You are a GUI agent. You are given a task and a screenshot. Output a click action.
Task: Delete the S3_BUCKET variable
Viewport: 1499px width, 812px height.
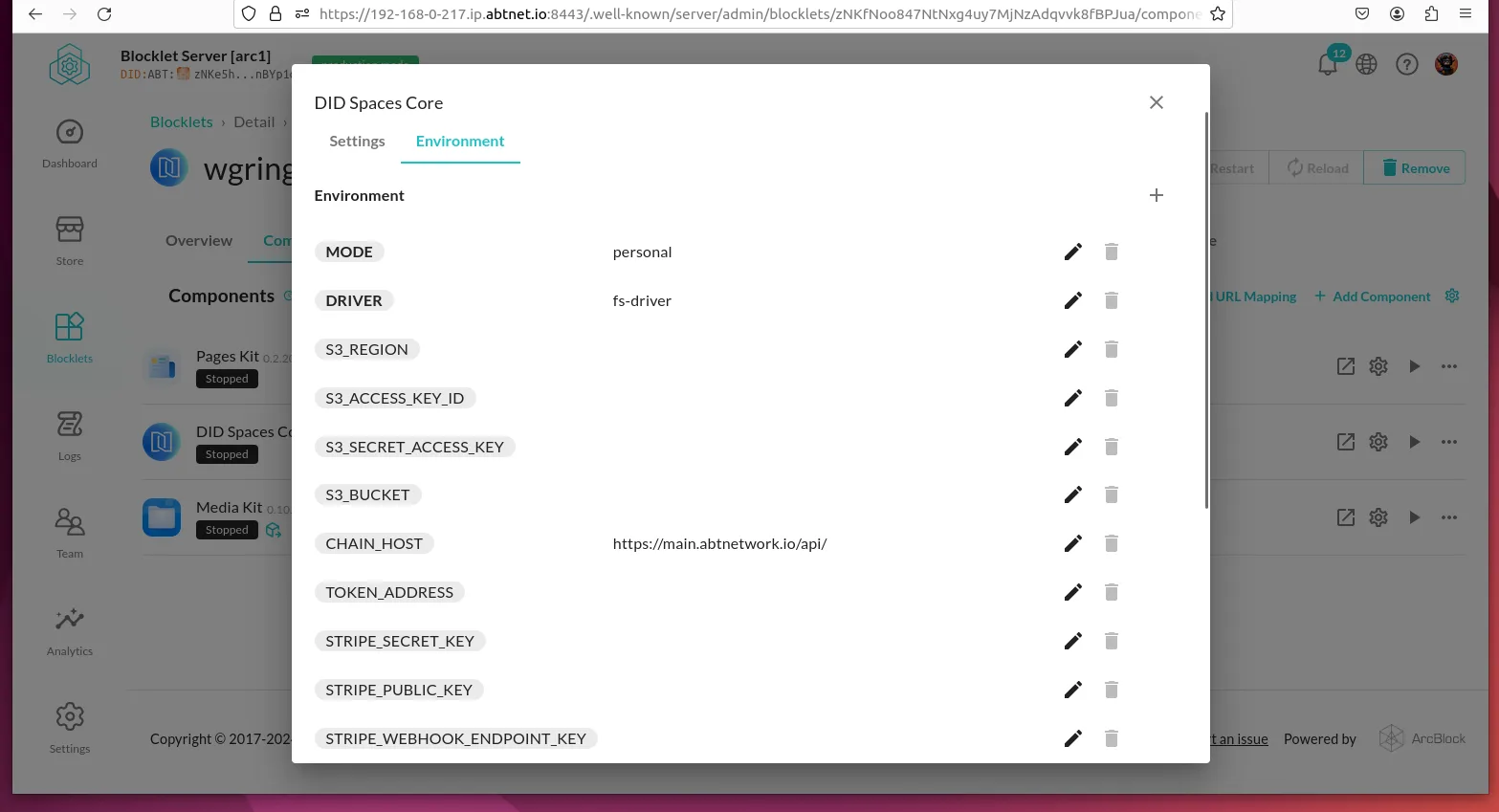(1111, 494)
